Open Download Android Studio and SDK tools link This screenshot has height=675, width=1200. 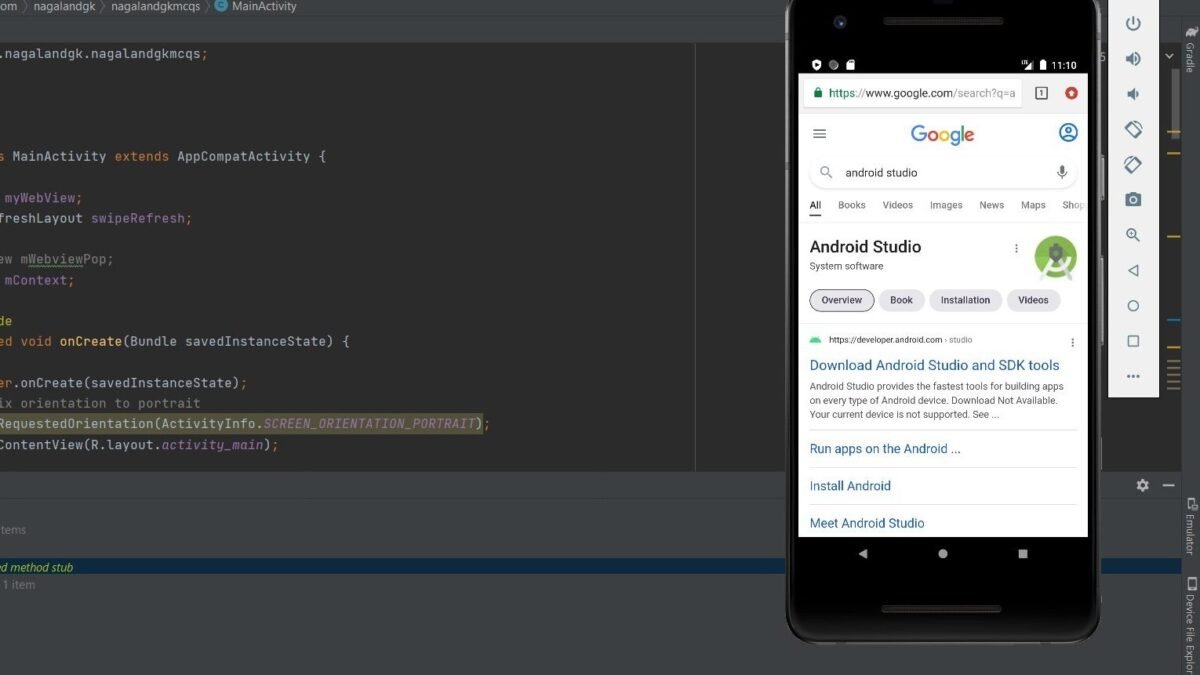pos(934,365)
